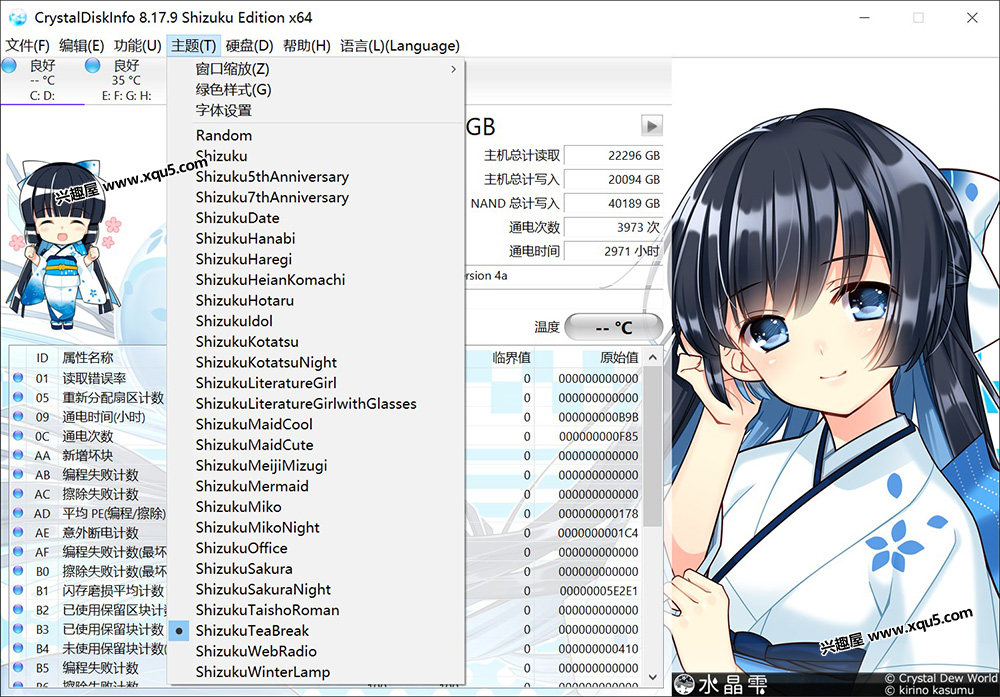Expand the 窗口缩放(Z) submenu
Screen dimensions: 1000x697
click(x=316, y=69)
